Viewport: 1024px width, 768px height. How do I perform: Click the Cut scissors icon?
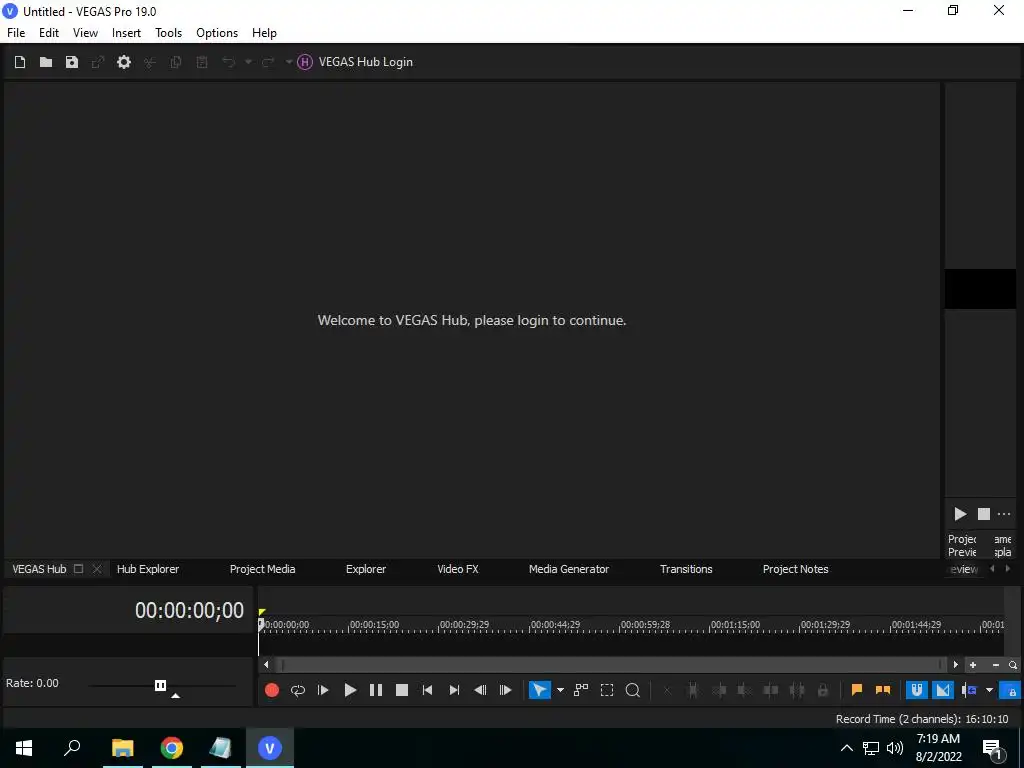click(x=150, y=62)
